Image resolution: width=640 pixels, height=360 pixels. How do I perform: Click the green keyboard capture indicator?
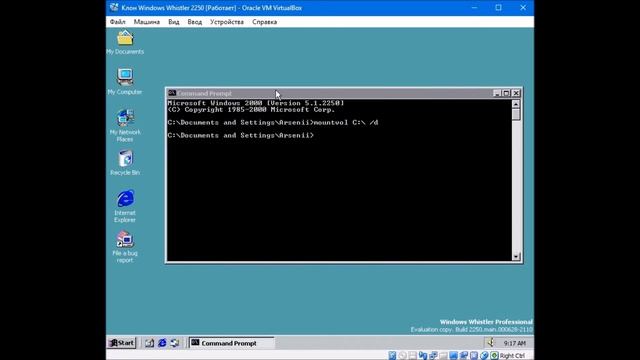494,356
